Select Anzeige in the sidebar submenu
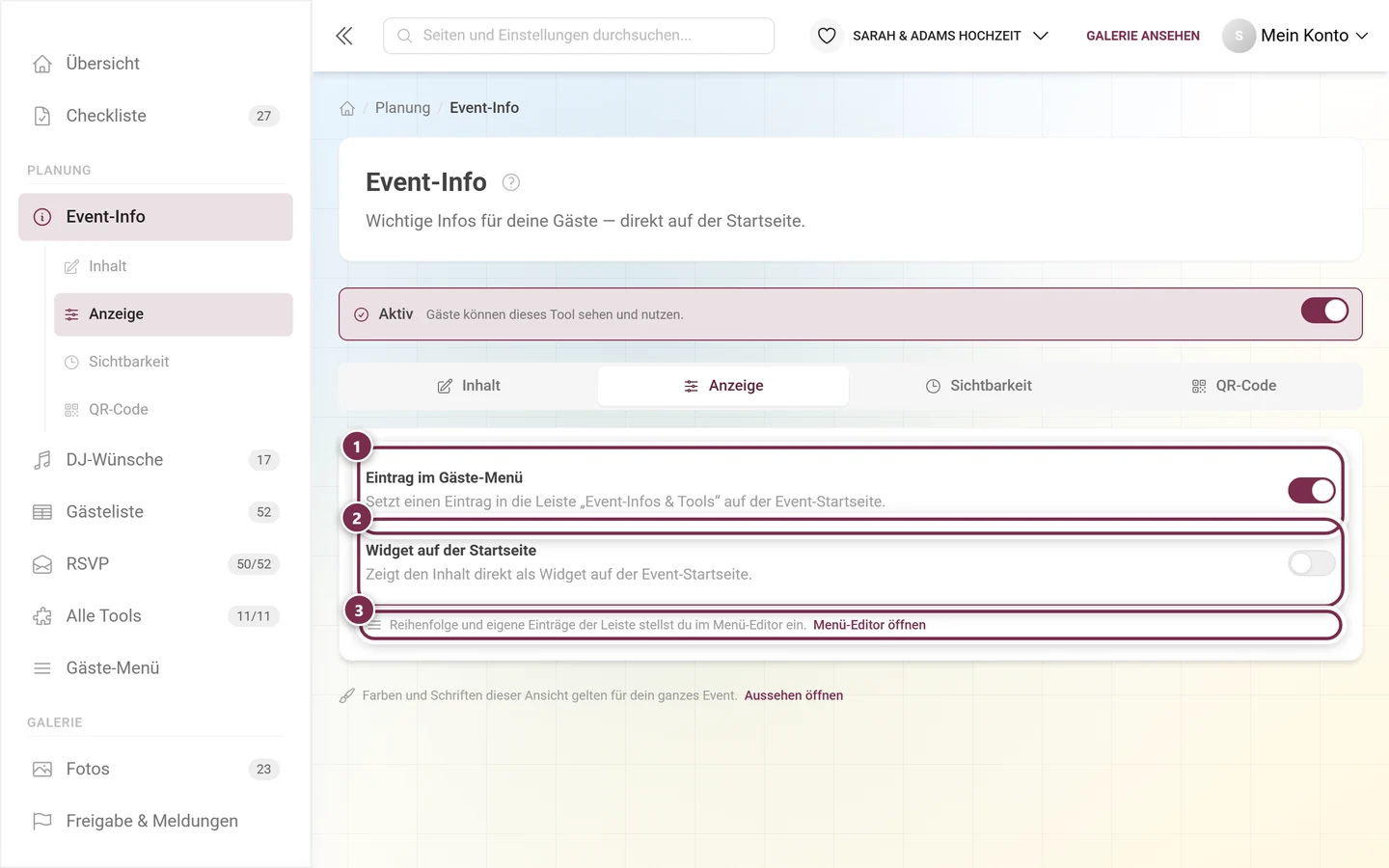 pyautogui.click(x=174, y=314)
